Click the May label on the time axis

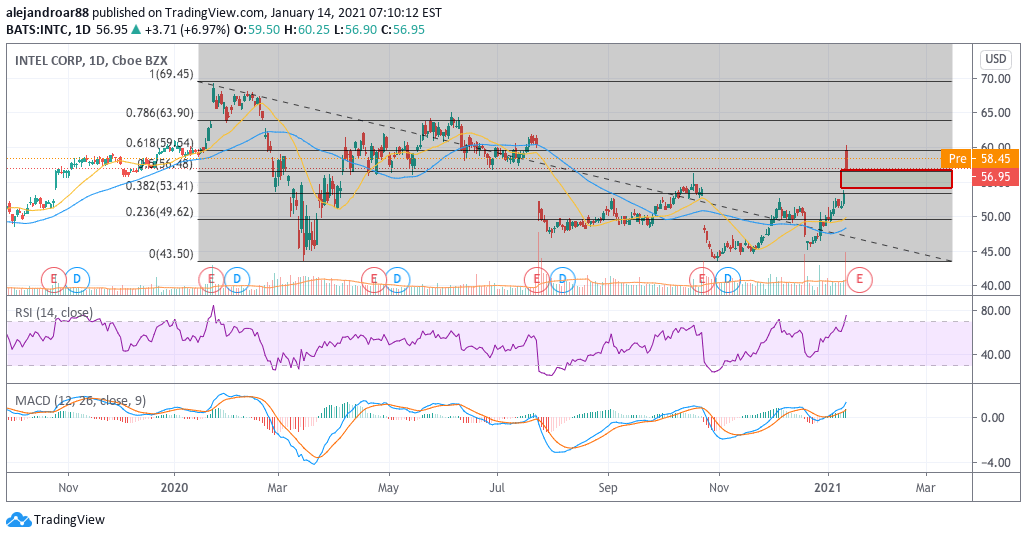[x=388, y=488]
